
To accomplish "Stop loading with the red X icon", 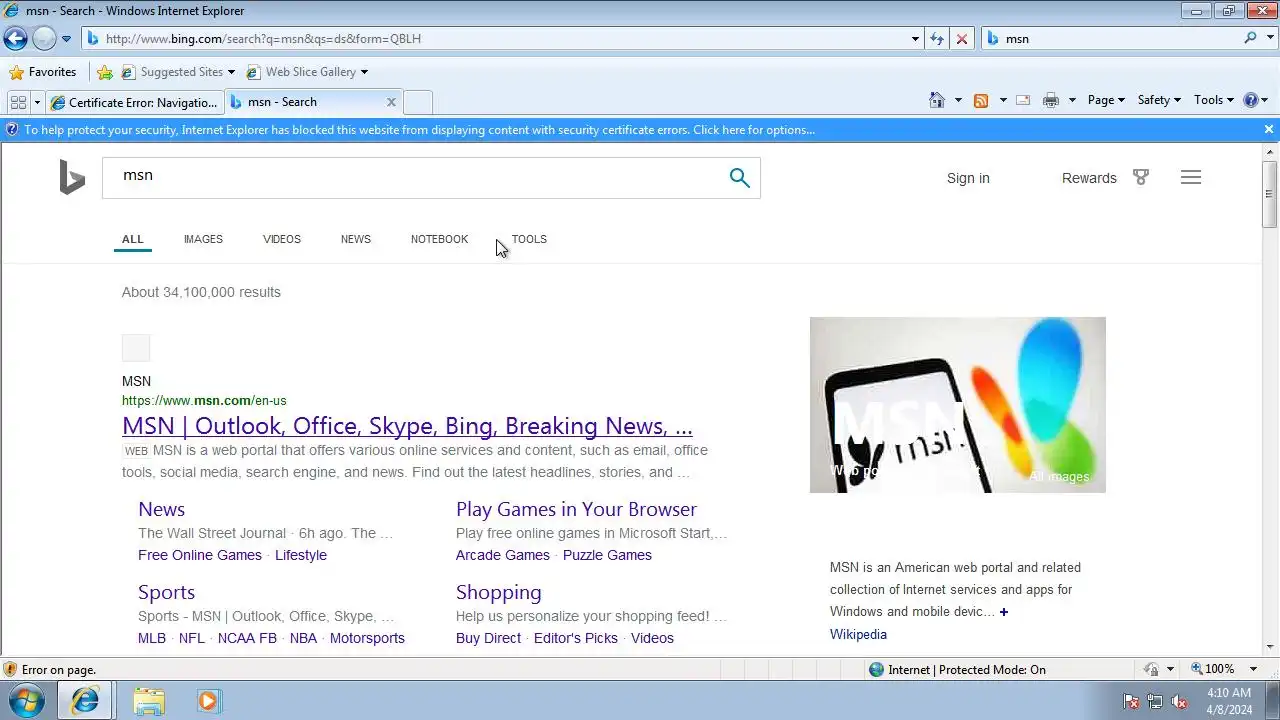I will (x=962, y=39).
